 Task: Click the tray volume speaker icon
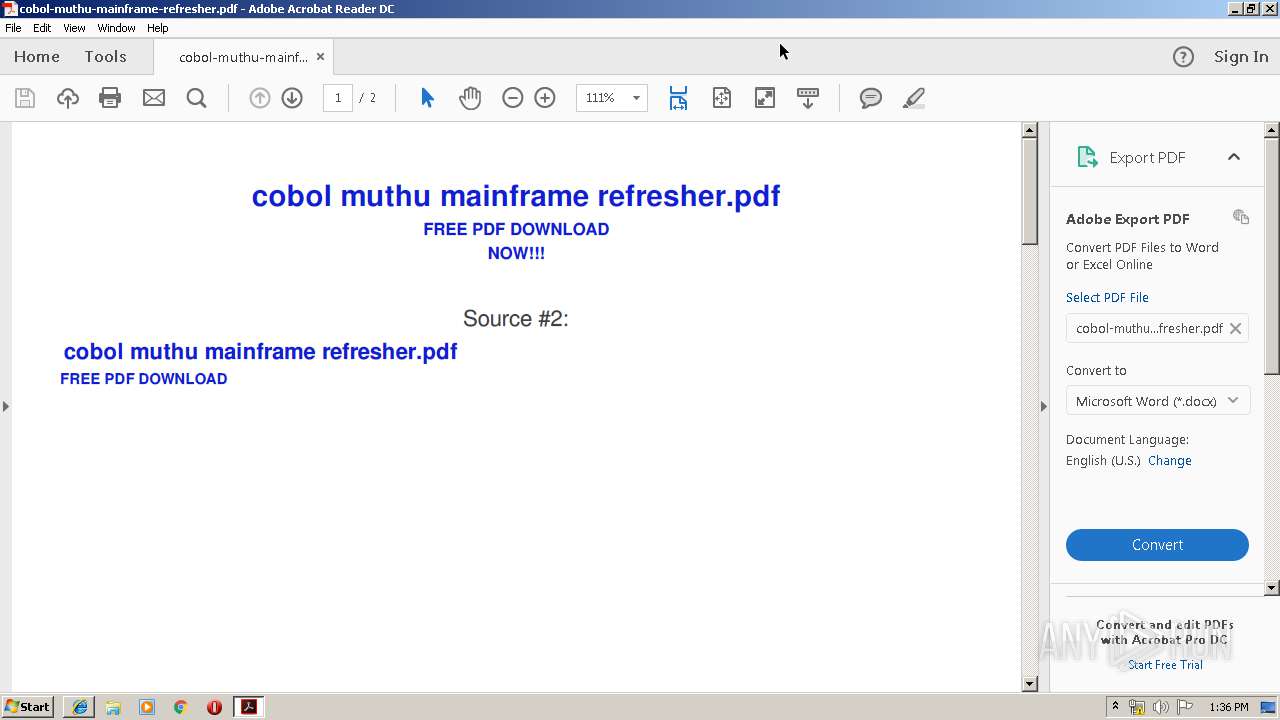coord(1160,707)
